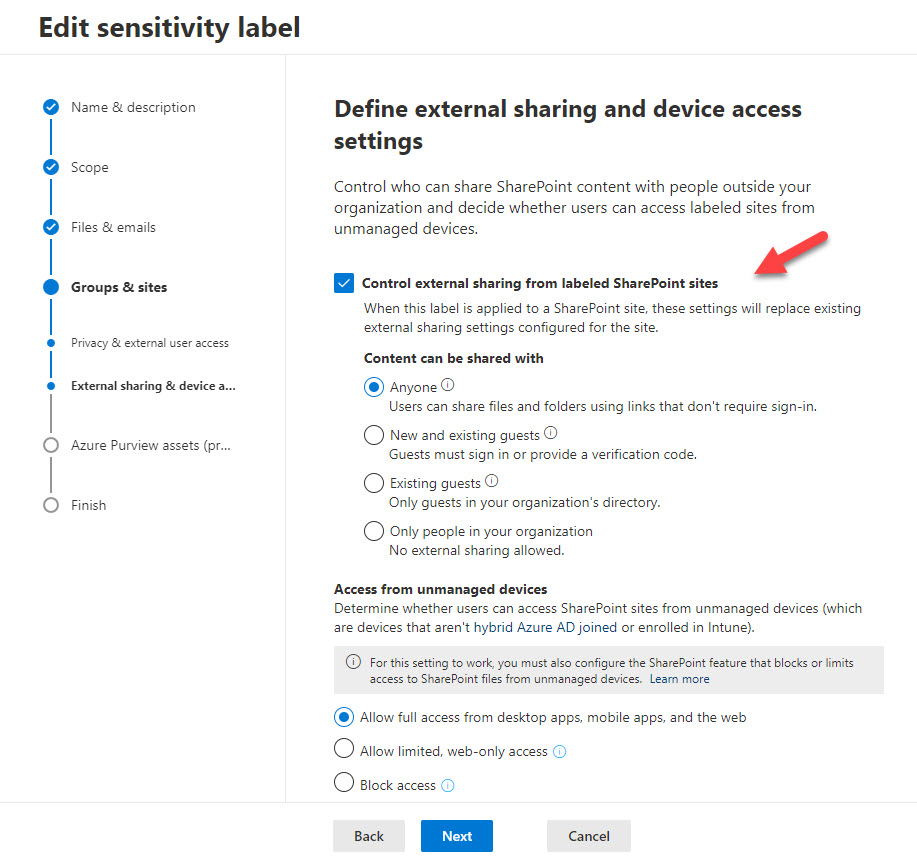Viewport: 917px width, 861px height.
Task: Click completed checkmark icon for Name & description
Action: point(51,107)
